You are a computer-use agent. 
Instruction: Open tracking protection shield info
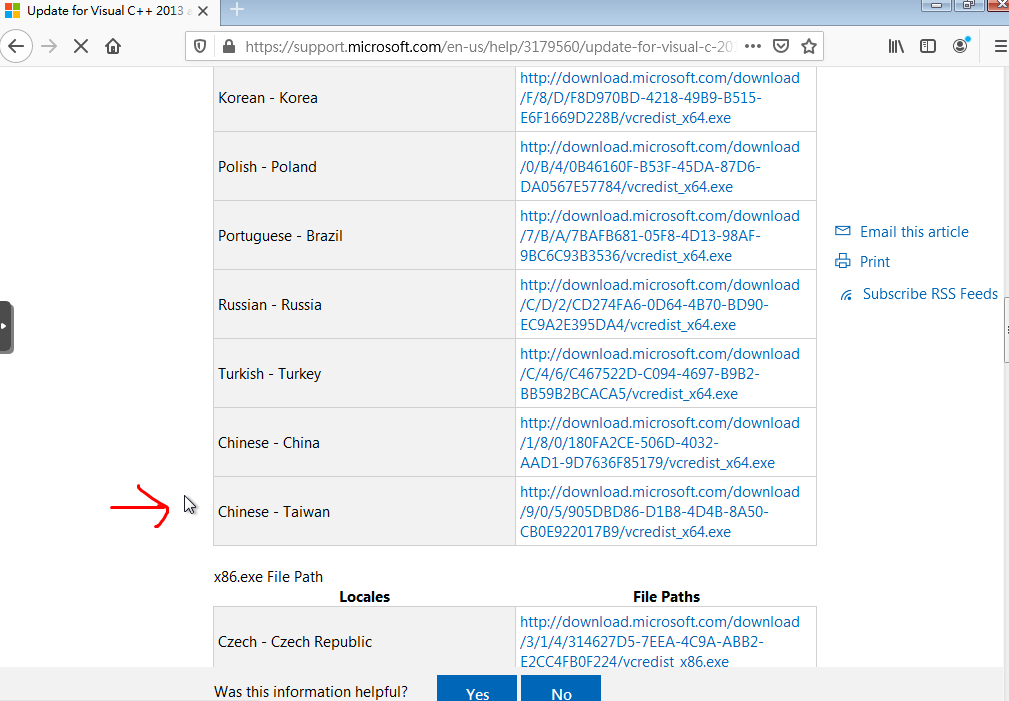200,46
